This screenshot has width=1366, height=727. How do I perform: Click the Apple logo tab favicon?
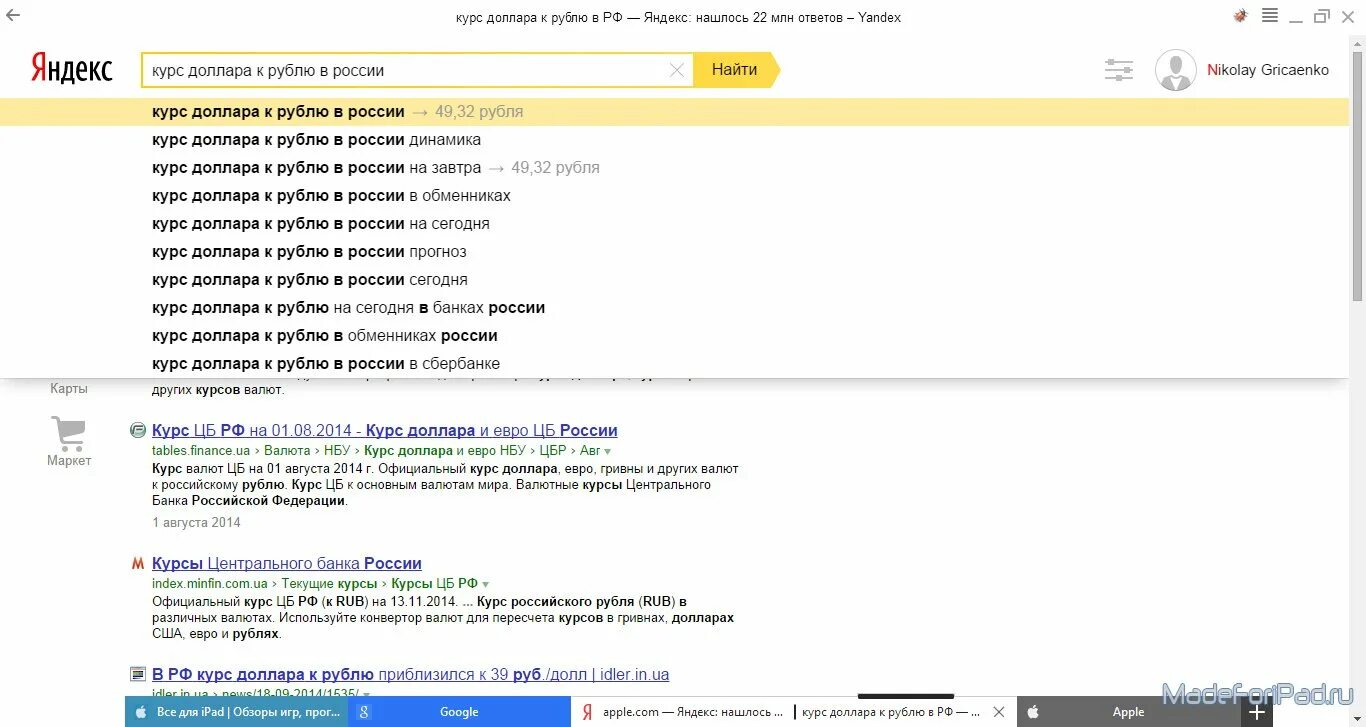pos(1033,712)
